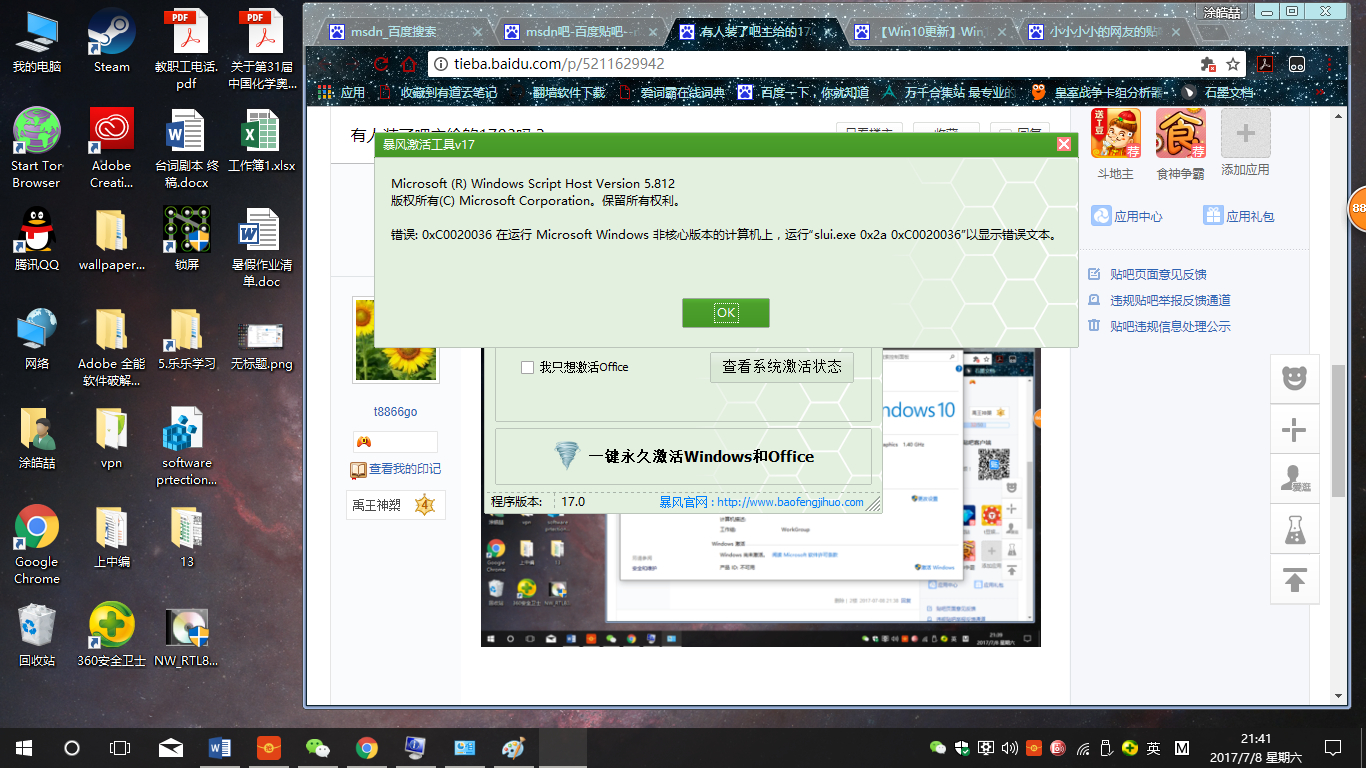Click the flask icon in floating sidebar
Image resolution: width=1366 pixels, height=768 pixels.
(1295, 530)
